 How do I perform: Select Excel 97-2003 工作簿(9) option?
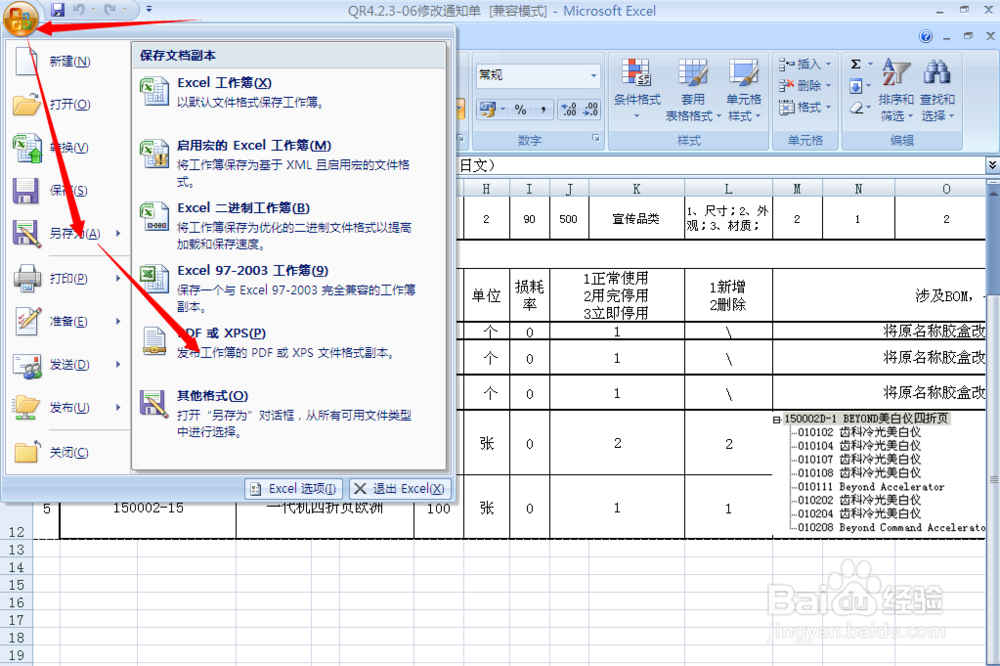point(290,288)
